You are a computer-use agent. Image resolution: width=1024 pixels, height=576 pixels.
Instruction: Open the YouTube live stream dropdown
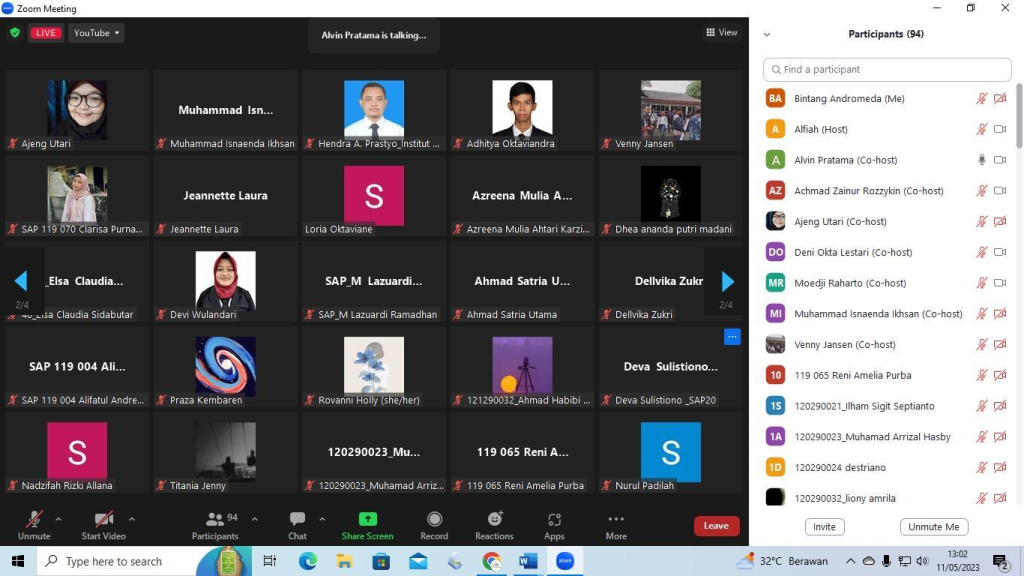pos(96,33)
